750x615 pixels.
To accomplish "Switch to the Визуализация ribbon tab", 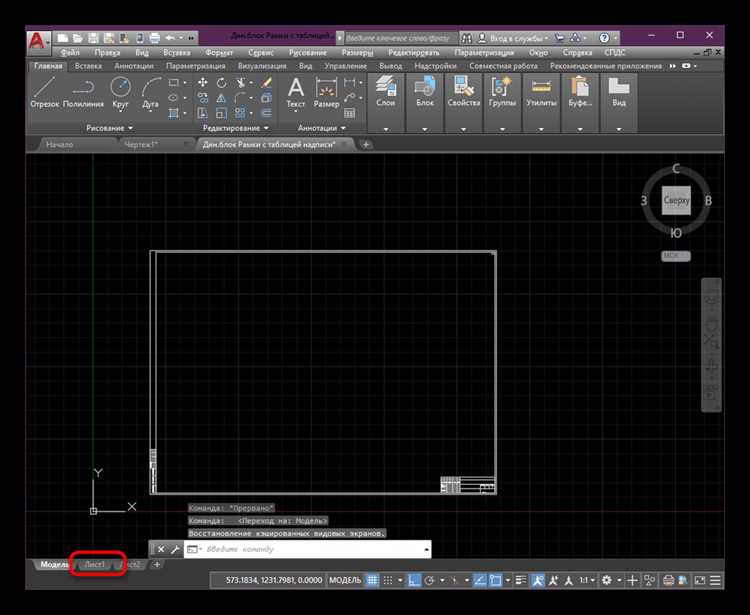I will pyautogui.click(x=262, y=66).
